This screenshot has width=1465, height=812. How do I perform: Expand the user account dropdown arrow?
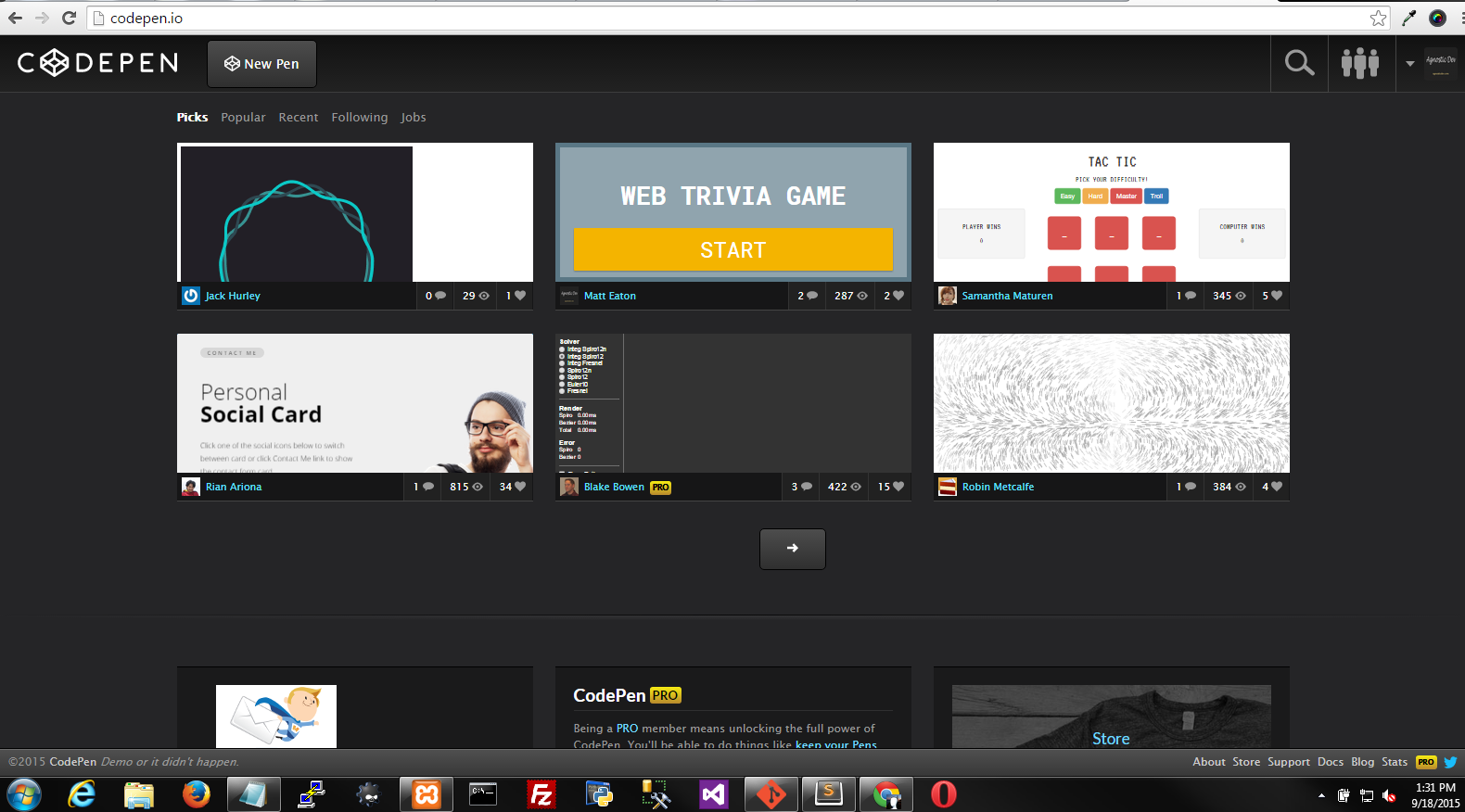[1410, 64]
